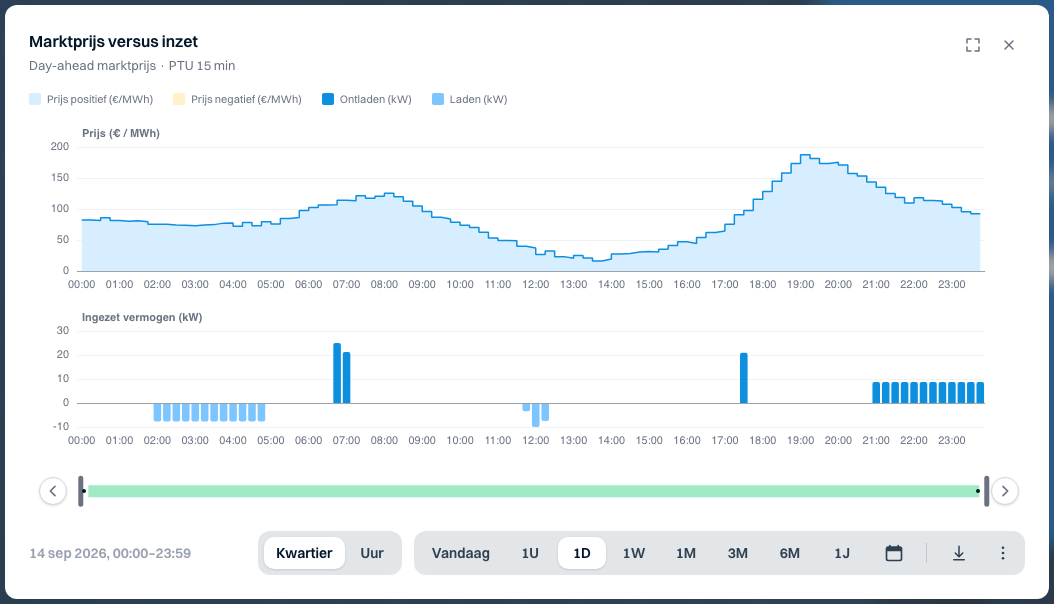Click the Ontladen bar at 17:30
The image size is (1054, 604).
coord(743,378)
